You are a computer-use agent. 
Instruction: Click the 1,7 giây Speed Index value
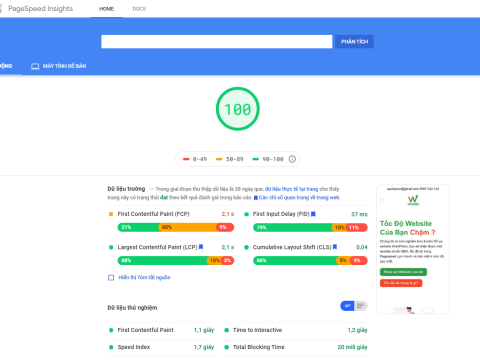(x=204, y=347)
